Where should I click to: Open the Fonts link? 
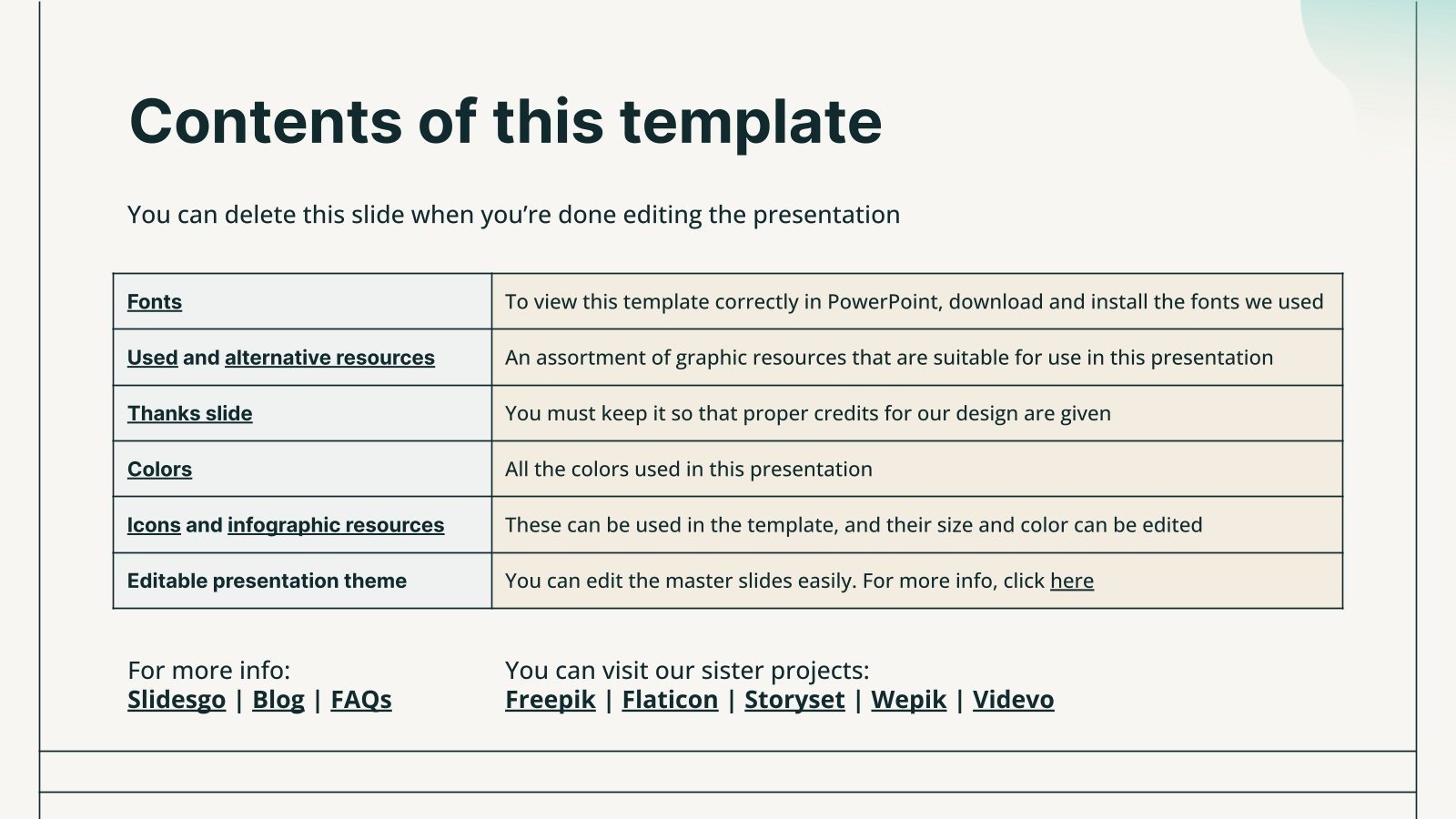[155, 302]
